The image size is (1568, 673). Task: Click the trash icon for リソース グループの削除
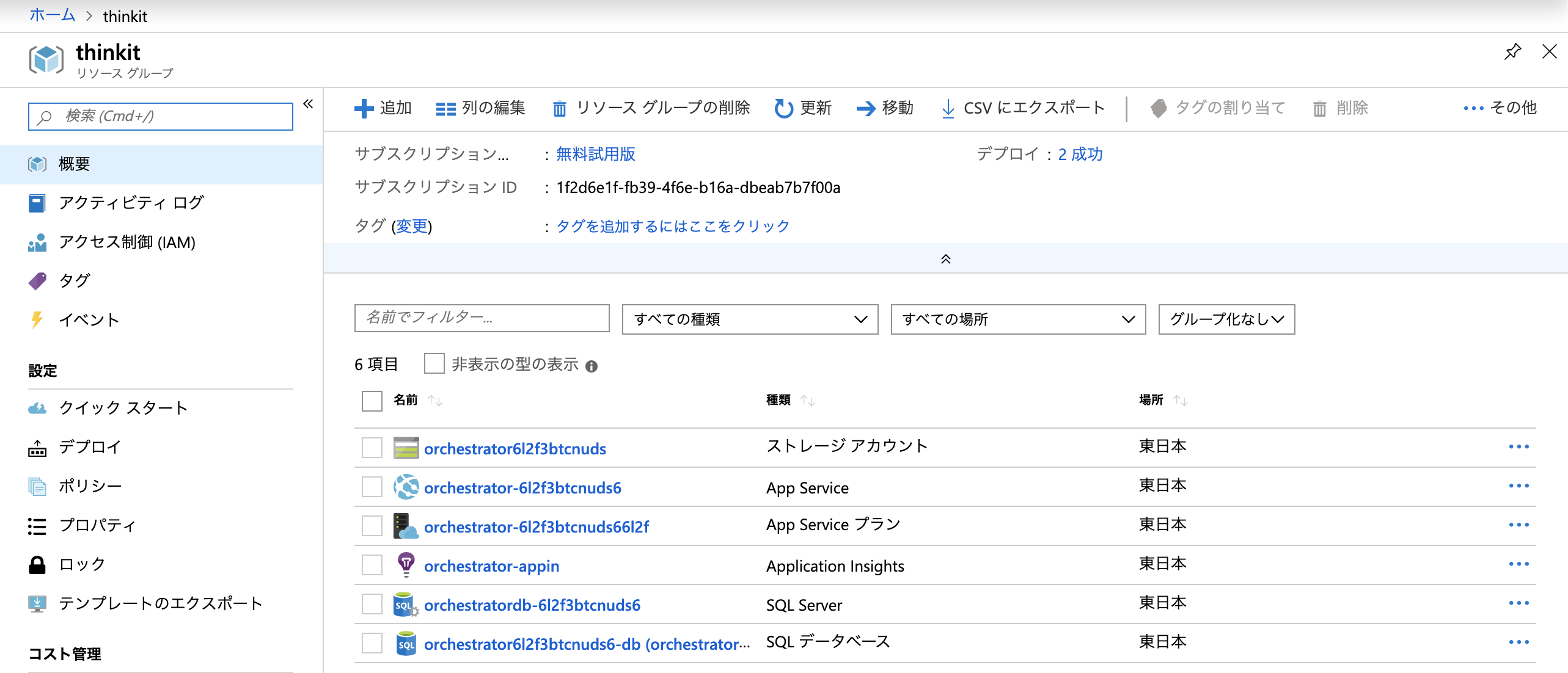(x=559, y=109)
